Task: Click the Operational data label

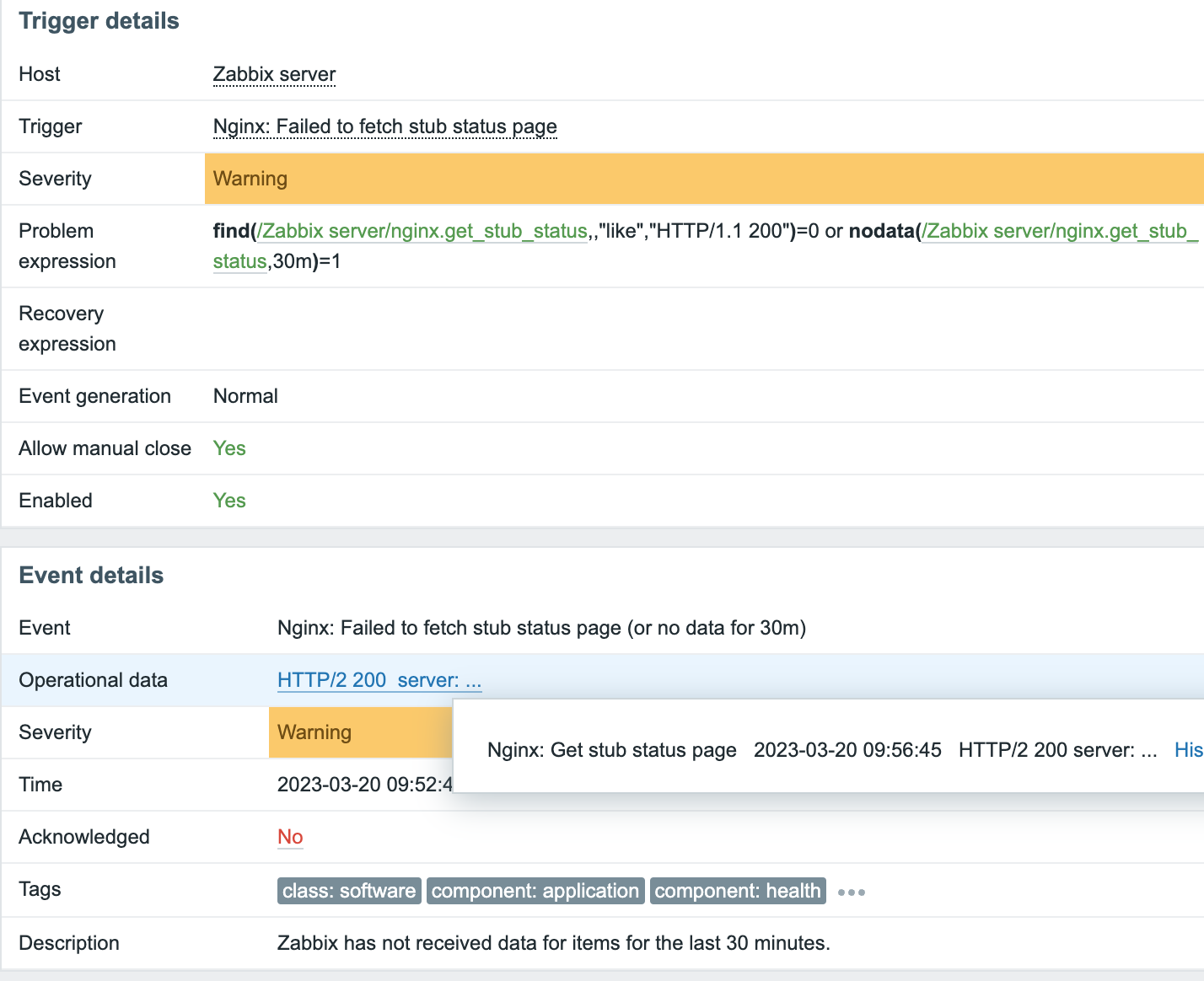Action: (93, 680)
